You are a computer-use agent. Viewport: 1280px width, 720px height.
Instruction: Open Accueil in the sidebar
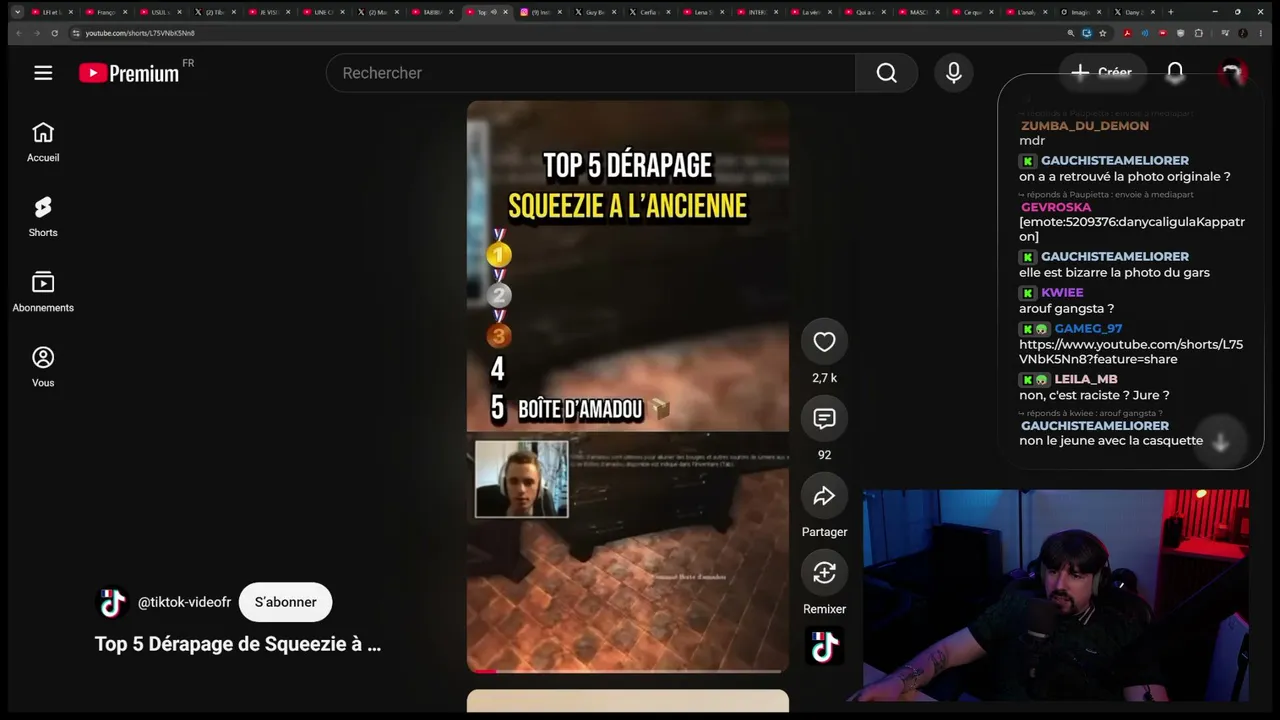click(43, 142)
